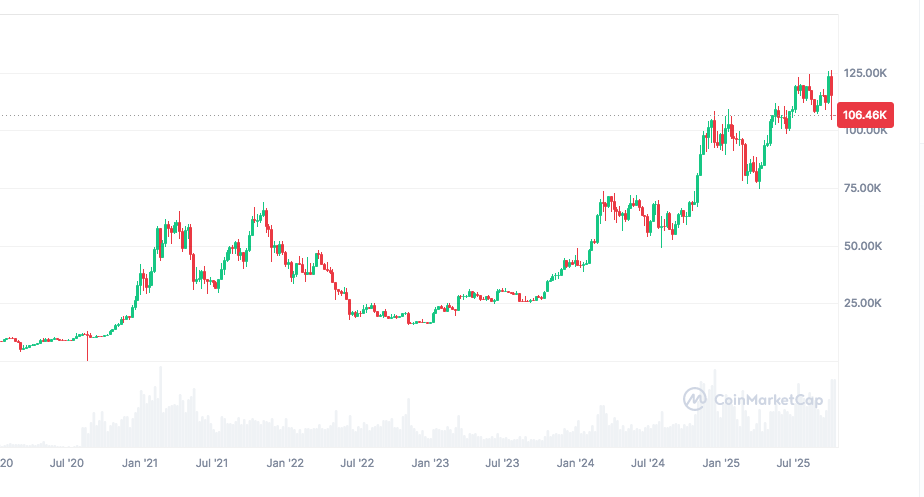Click the red 106.46K current price tag

[x=864, y=115]
